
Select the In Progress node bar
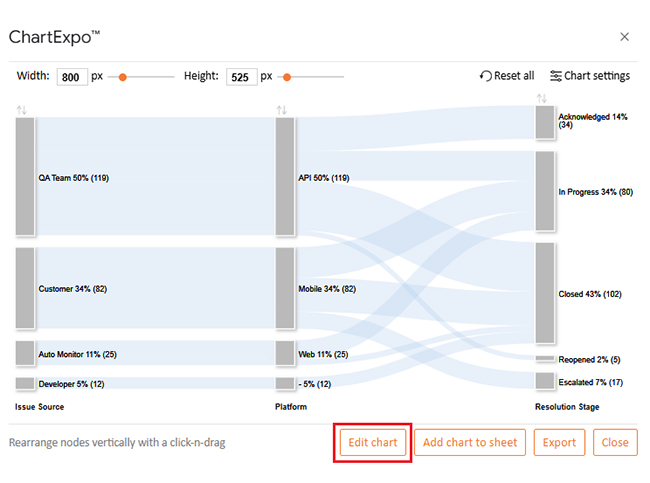click(545, 191)
